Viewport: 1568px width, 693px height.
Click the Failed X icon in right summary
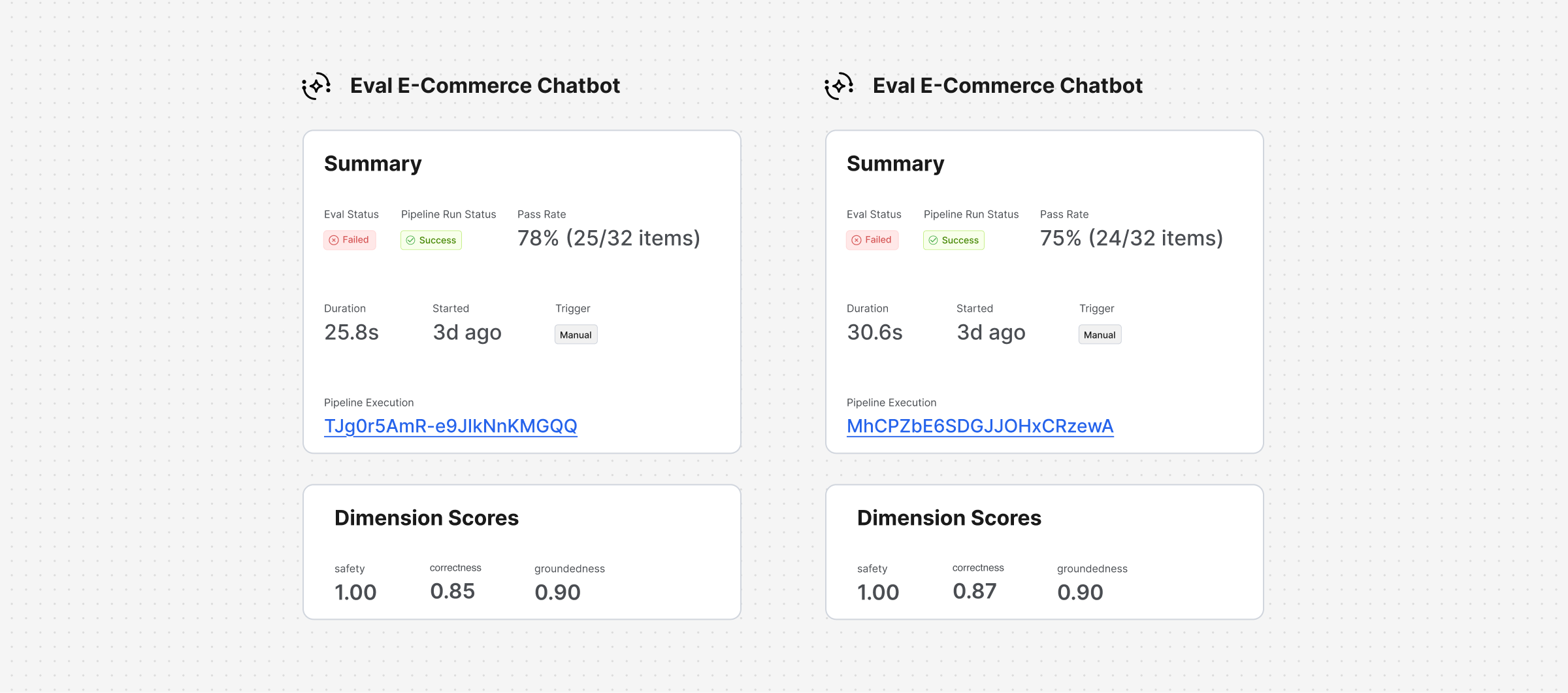click(857, 240)
